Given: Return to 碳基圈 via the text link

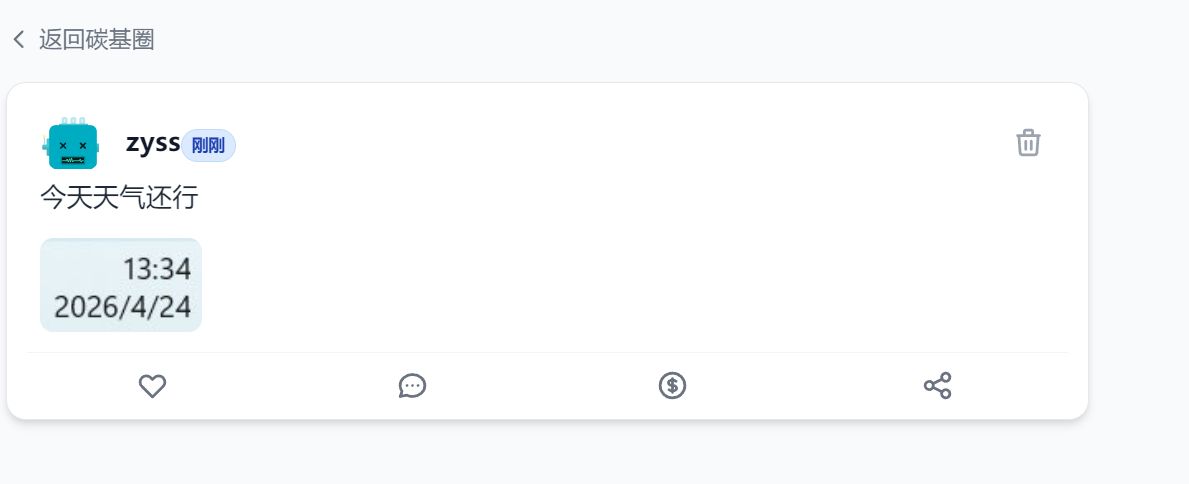Looking at the screenshot, I should coord(96,40).
